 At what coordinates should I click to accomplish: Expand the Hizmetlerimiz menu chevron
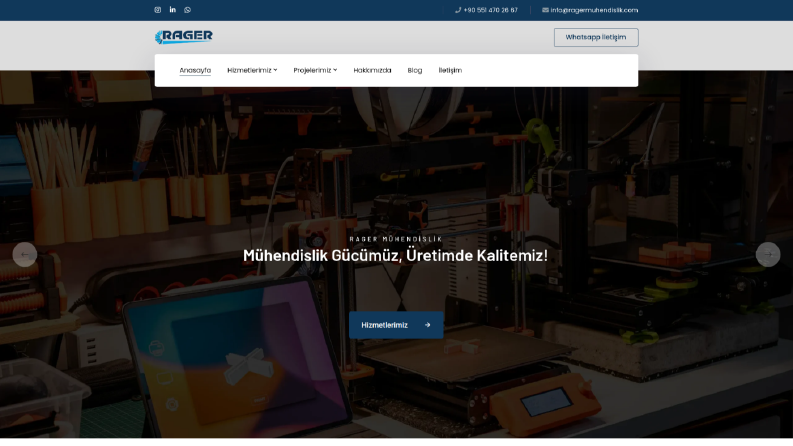[275, 70]
